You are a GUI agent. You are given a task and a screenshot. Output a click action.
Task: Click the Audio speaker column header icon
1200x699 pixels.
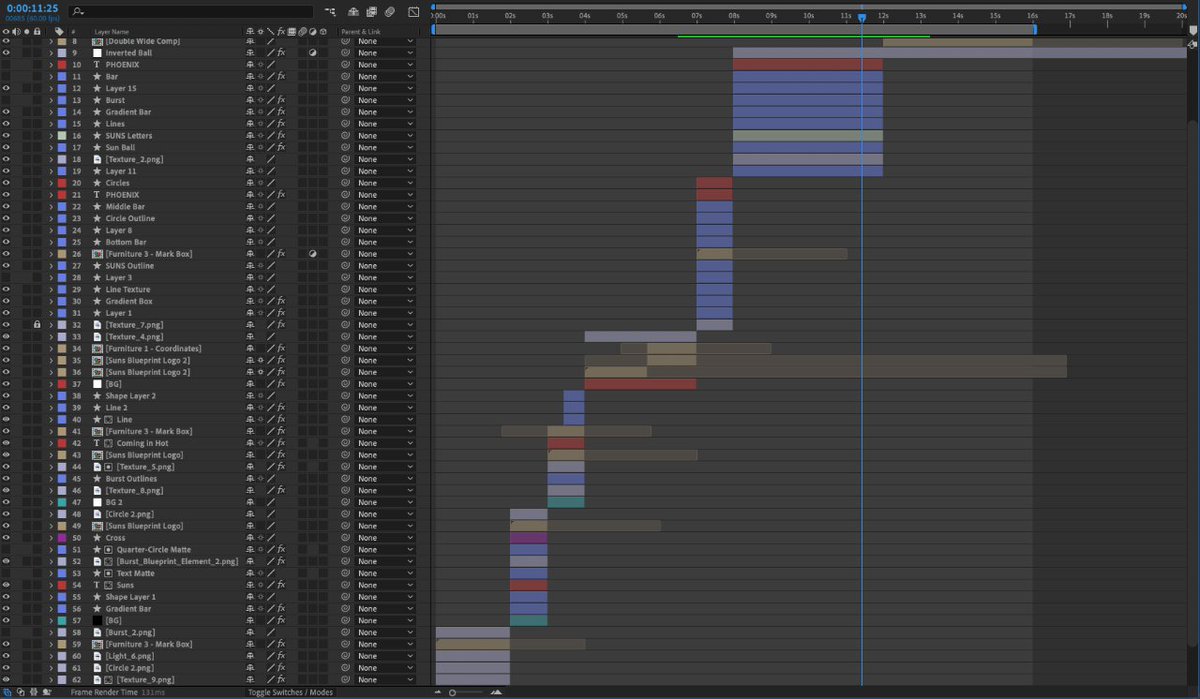(16, 31)
